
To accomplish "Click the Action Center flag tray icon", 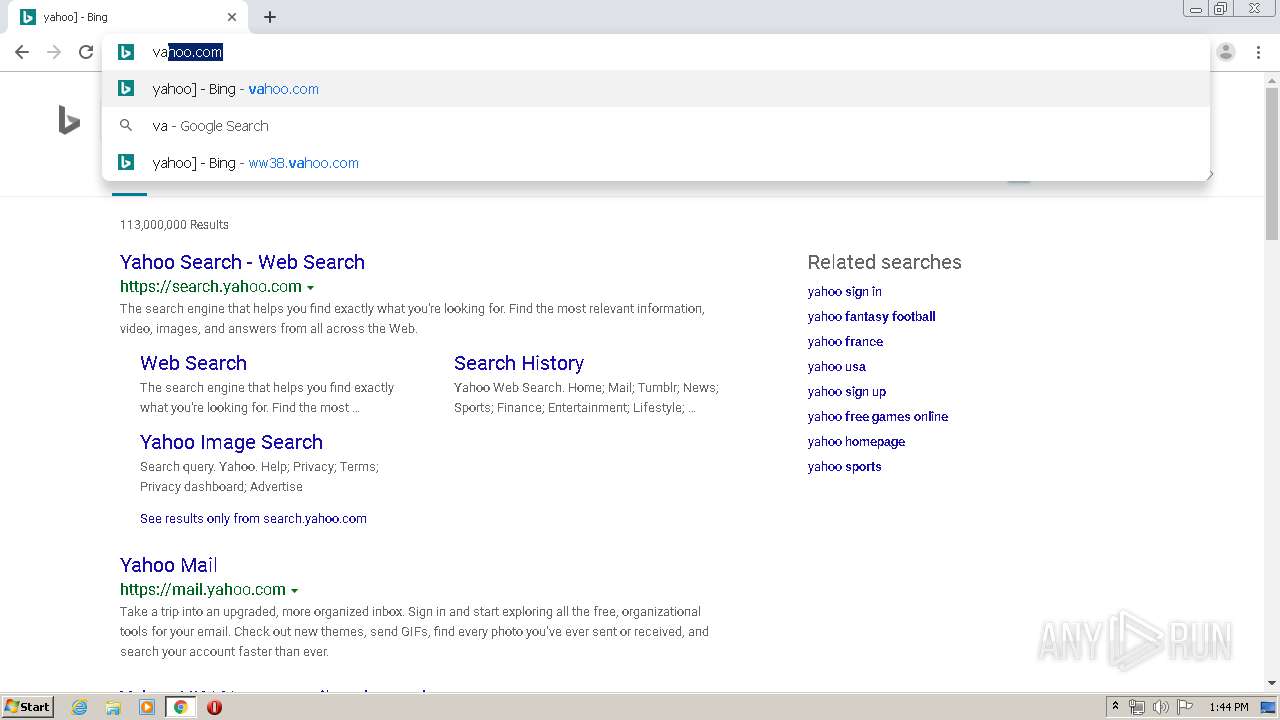I will click(x=1185, y=707).
